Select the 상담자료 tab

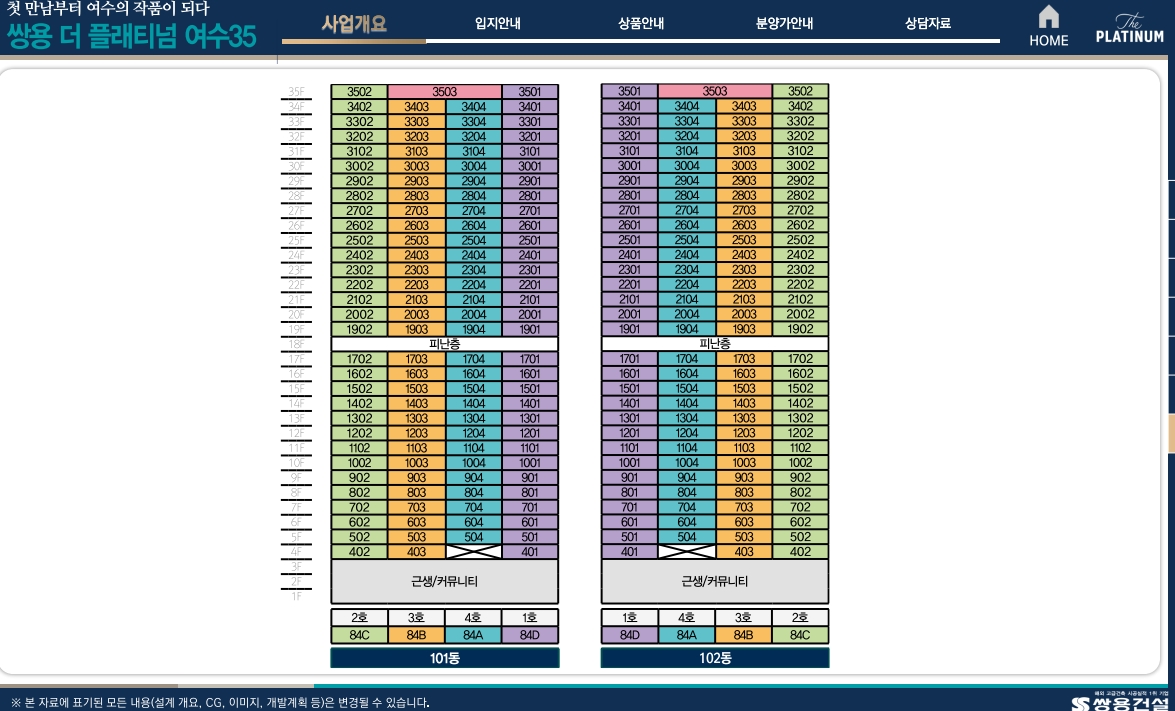(x=928, y=24)
